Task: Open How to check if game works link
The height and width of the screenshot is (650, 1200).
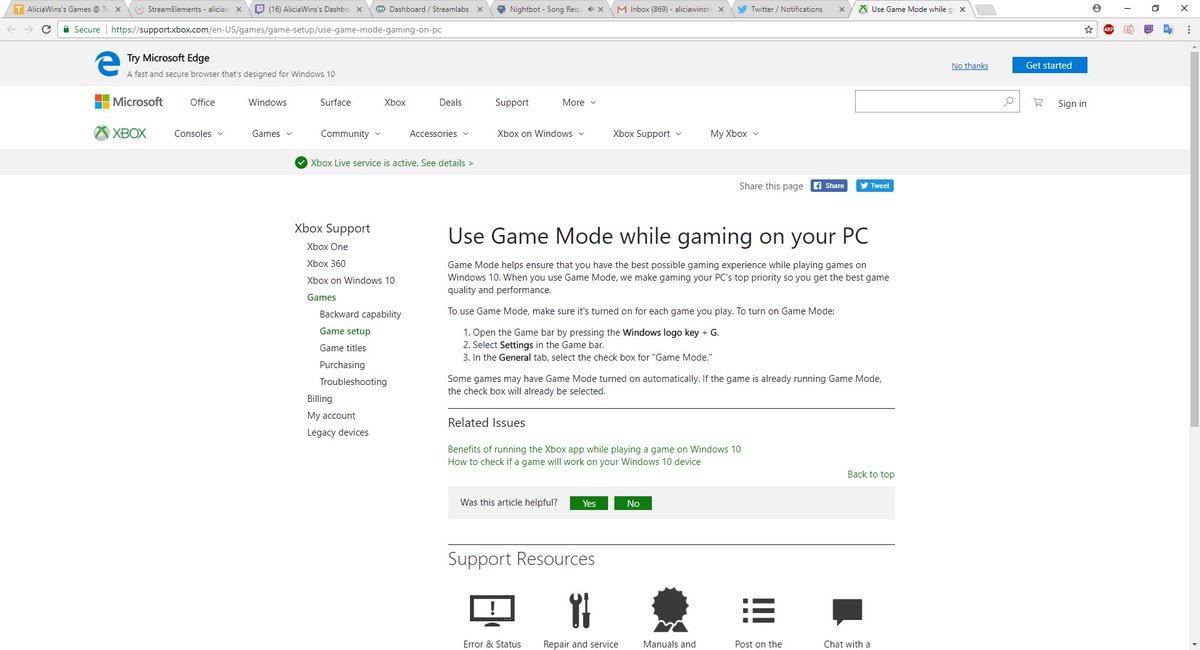Action: click(x=574, y=462)
